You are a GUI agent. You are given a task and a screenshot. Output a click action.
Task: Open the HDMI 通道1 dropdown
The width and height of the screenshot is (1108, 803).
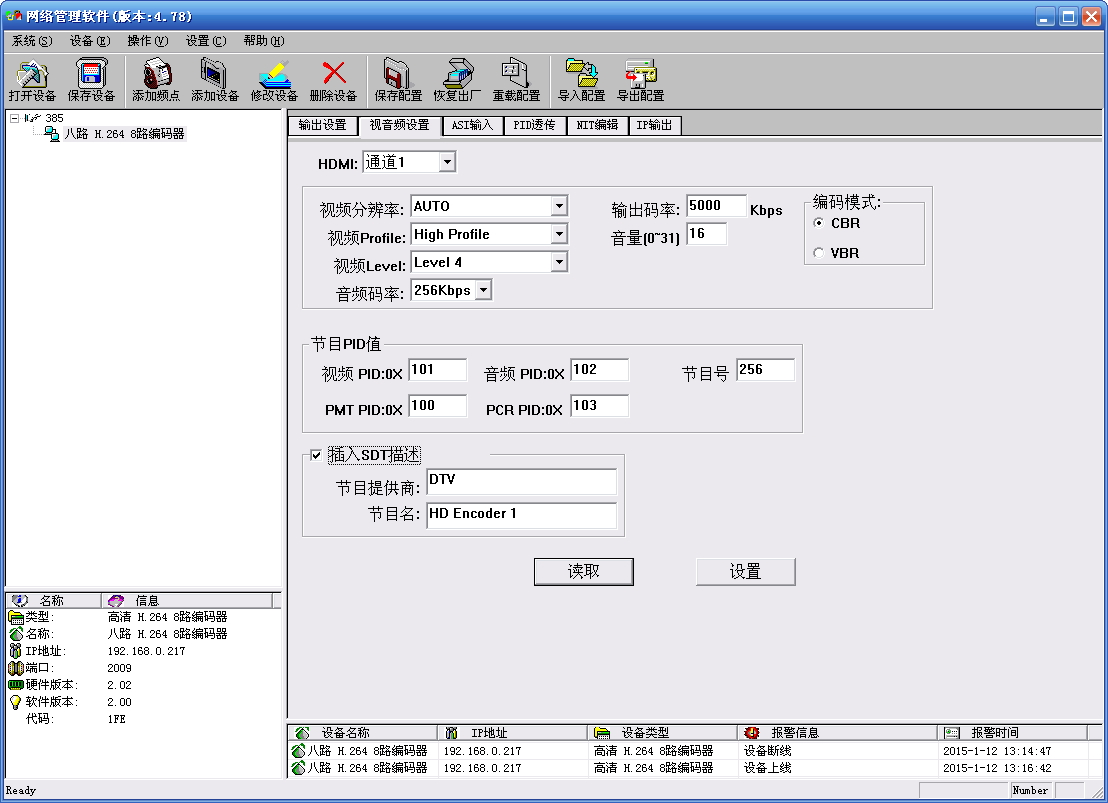click(x=446, y=162)
